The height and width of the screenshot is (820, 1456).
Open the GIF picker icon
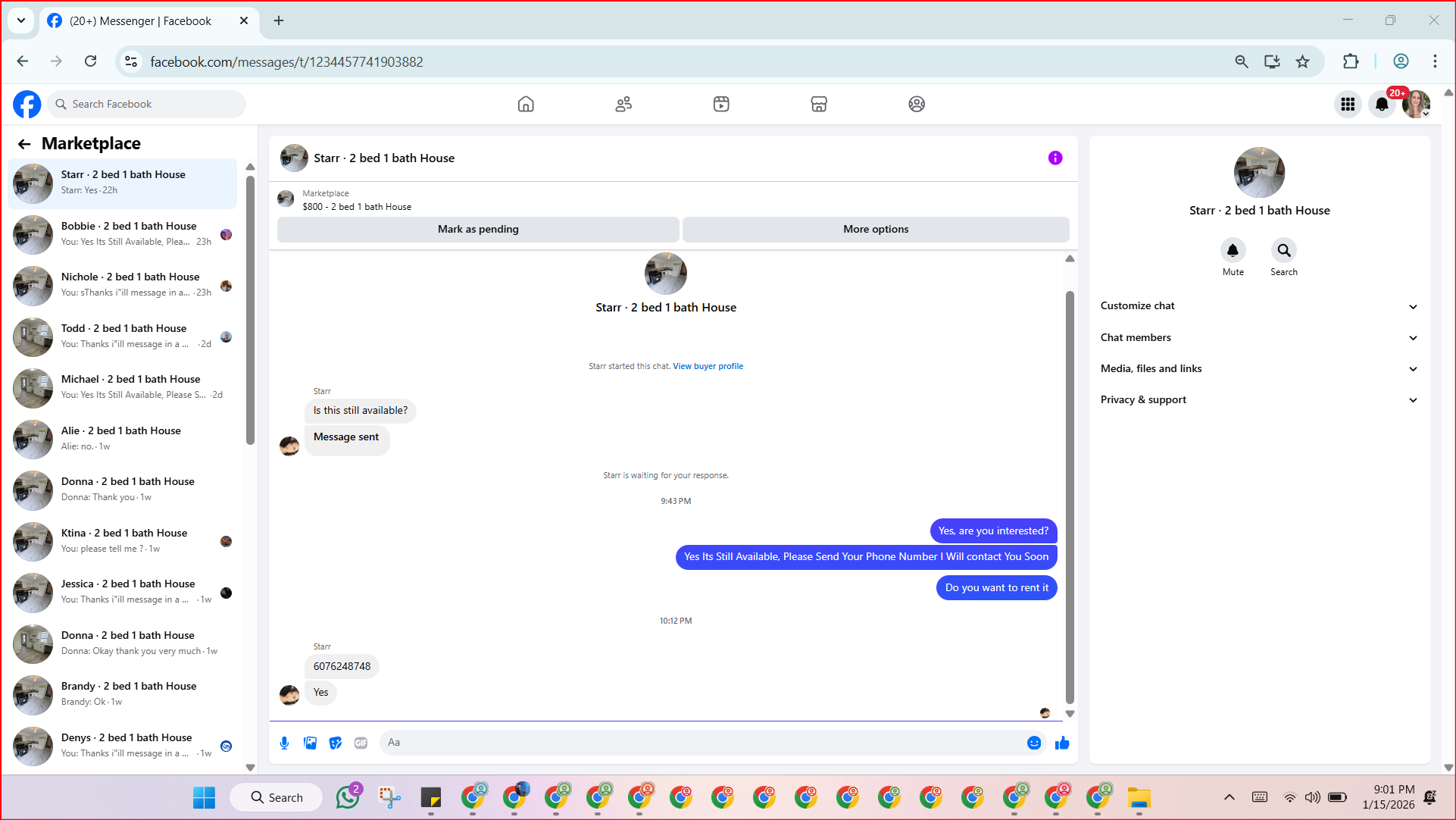[361, 743]
